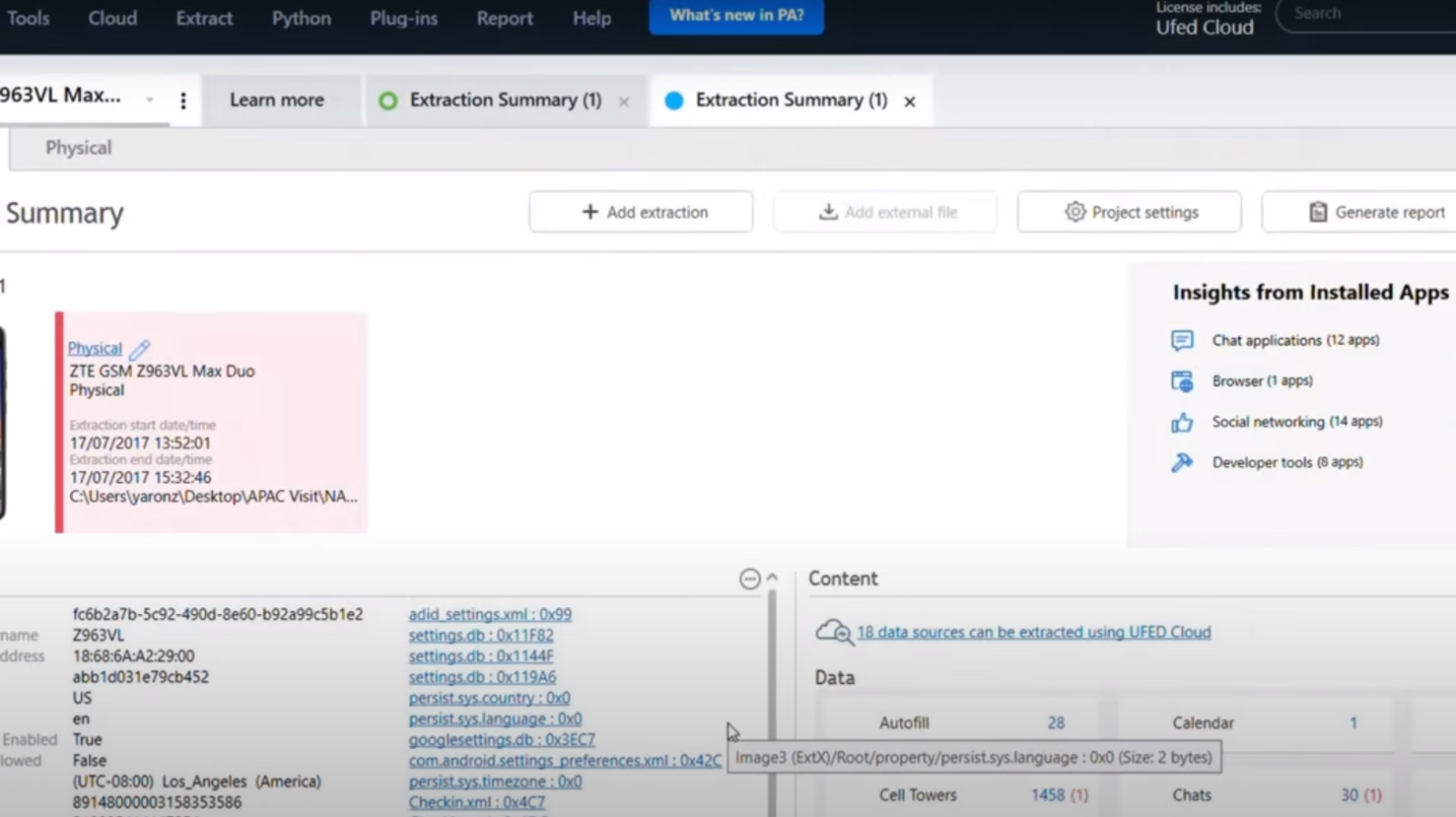Open googlesettings.db : 0x3EC7 link

click(501, 740)
